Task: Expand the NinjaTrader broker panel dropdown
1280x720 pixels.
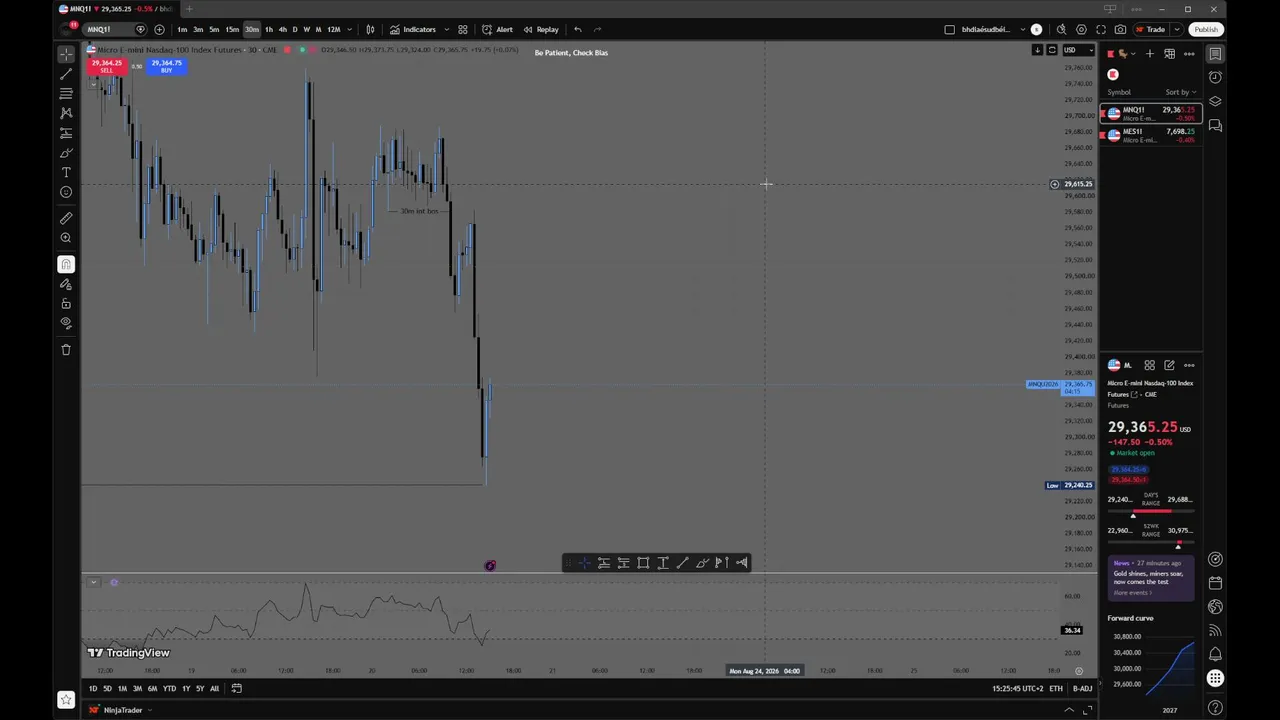Action: point(150,710)
